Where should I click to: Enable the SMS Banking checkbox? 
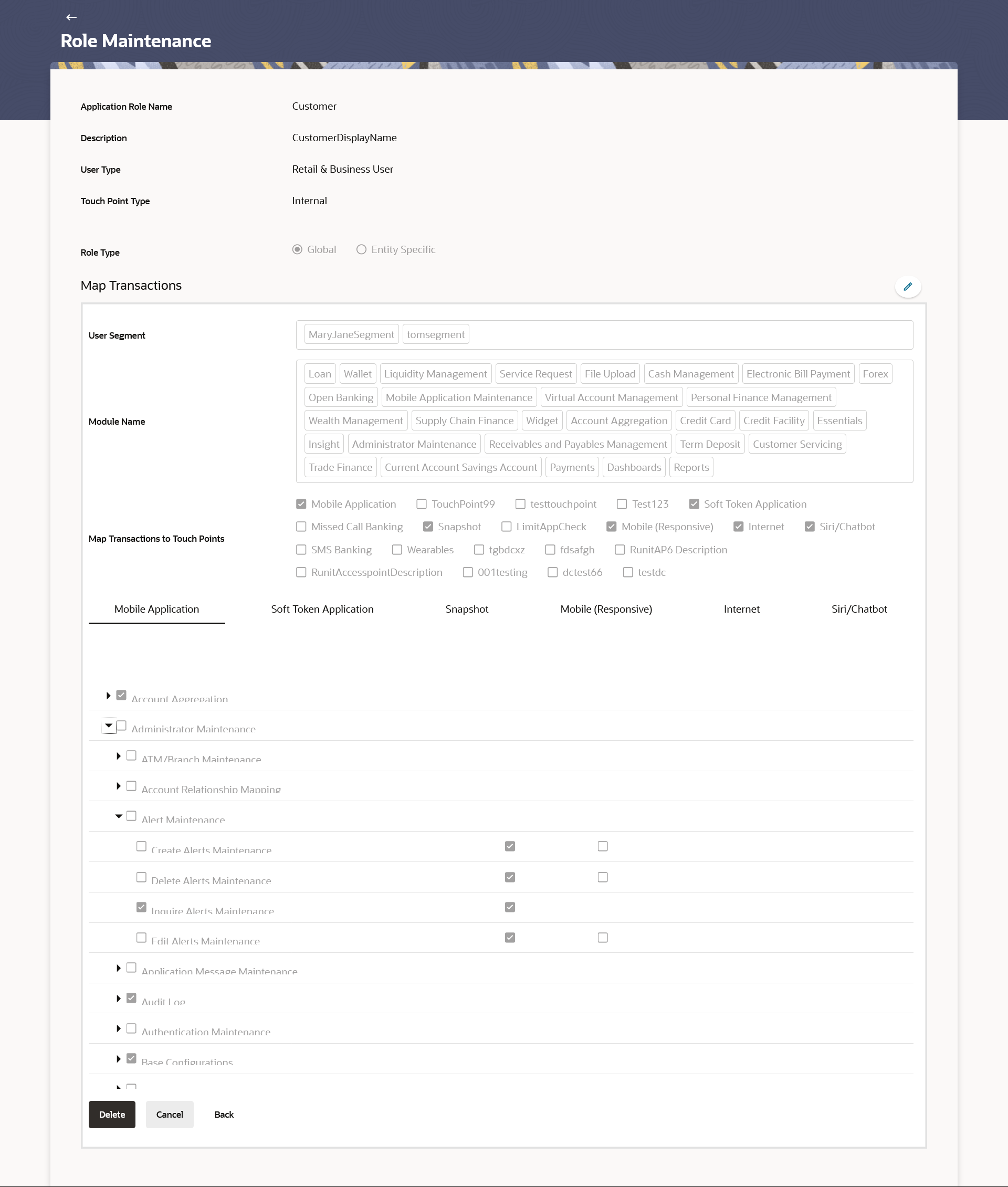[x=301, y=550]
